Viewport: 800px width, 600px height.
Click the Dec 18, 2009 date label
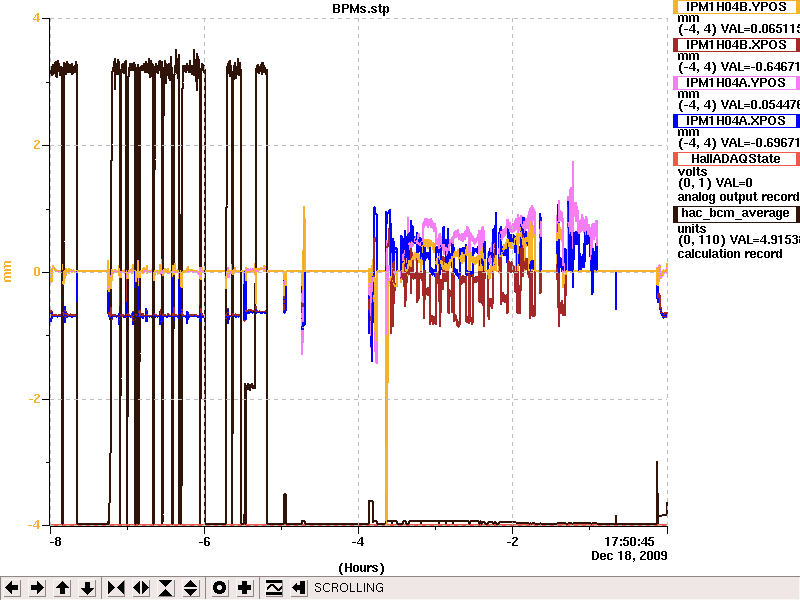click(x=629, y=556)
